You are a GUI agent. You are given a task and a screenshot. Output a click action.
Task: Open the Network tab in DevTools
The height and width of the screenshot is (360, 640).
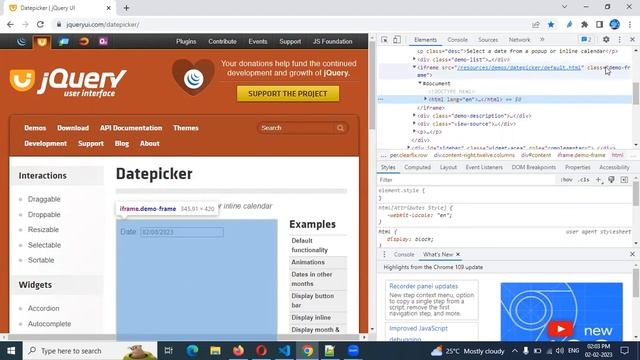[x=519, y=40]
